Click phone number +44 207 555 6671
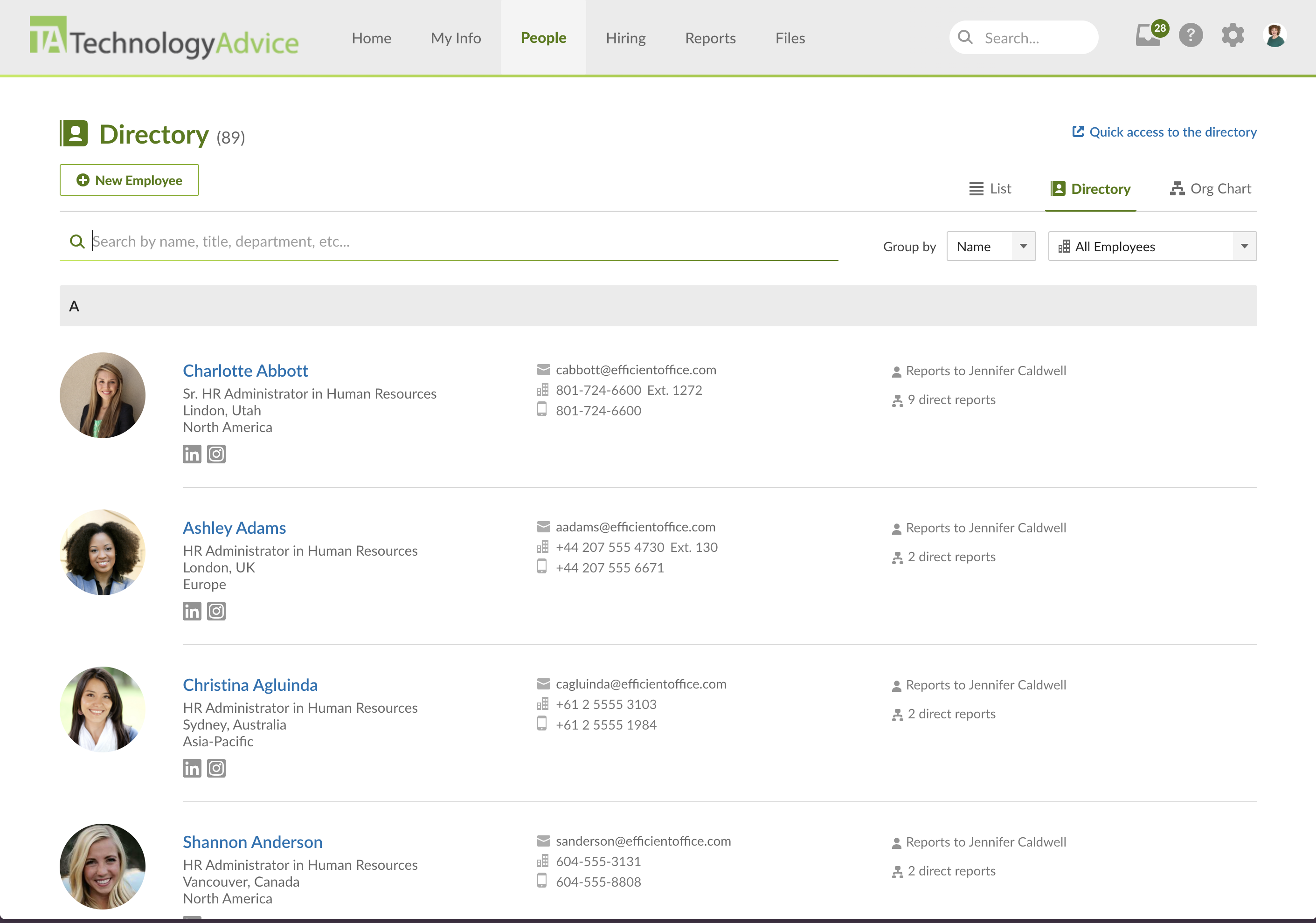The height and width of the screenshot is (923, 1316). coord(610,568)
